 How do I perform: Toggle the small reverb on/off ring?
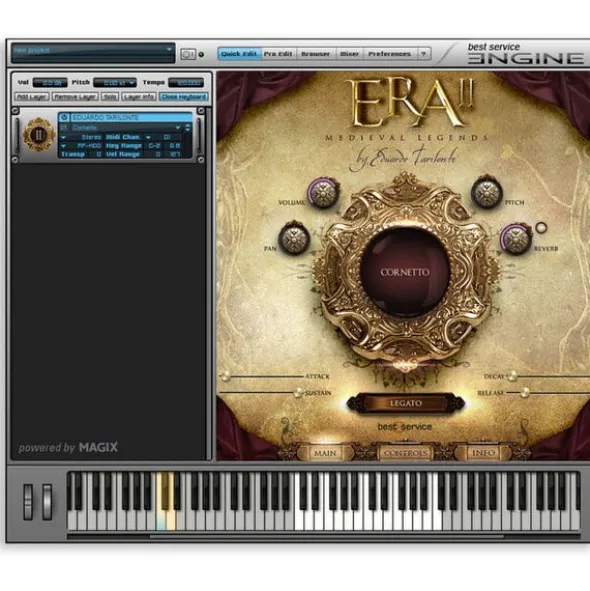pyautogui.click(x=541, y=227)
